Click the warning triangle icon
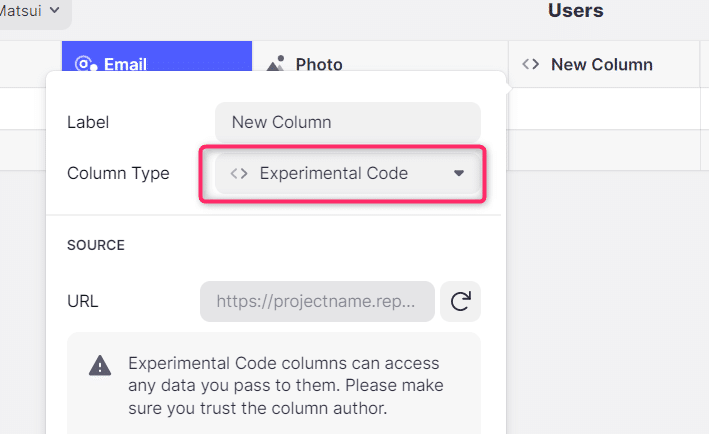 [x=100, y=365]
